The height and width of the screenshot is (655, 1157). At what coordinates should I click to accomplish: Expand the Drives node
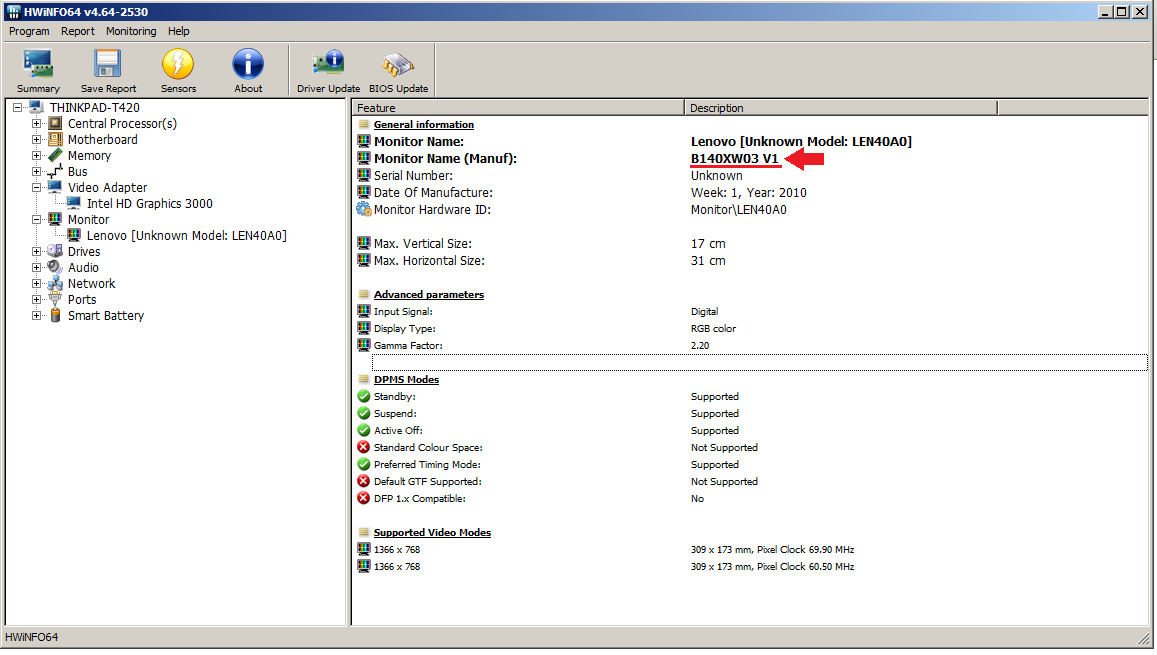click(x=36, y=252)
